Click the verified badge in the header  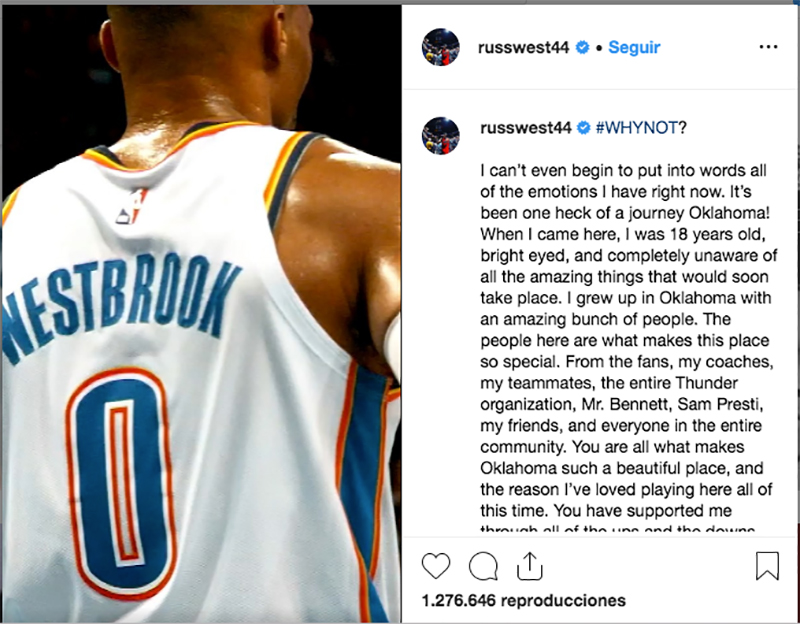coord(582,47)
